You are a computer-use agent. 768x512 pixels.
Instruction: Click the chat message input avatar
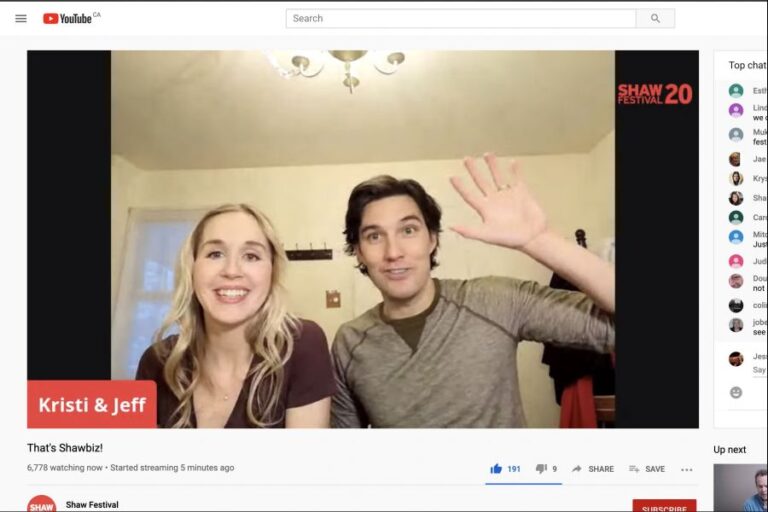(736, 359)
